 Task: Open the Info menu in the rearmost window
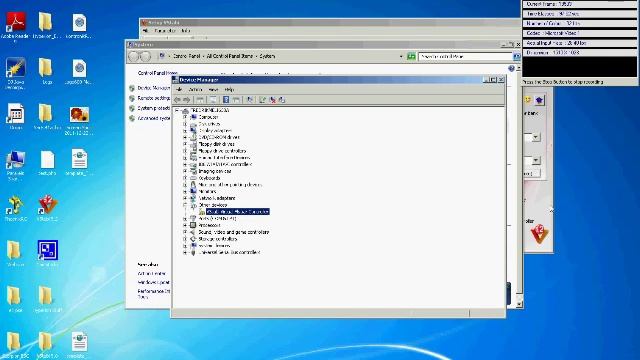(186, 31)
